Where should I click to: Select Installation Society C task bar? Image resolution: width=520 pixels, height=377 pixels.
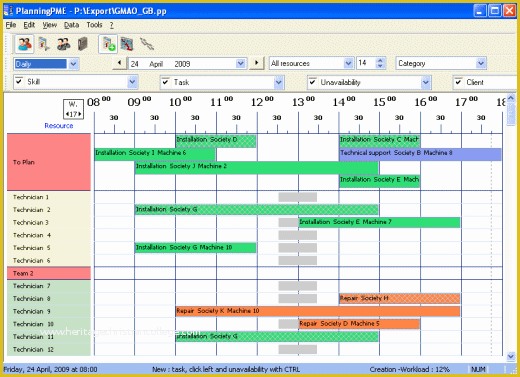point(379,140)
